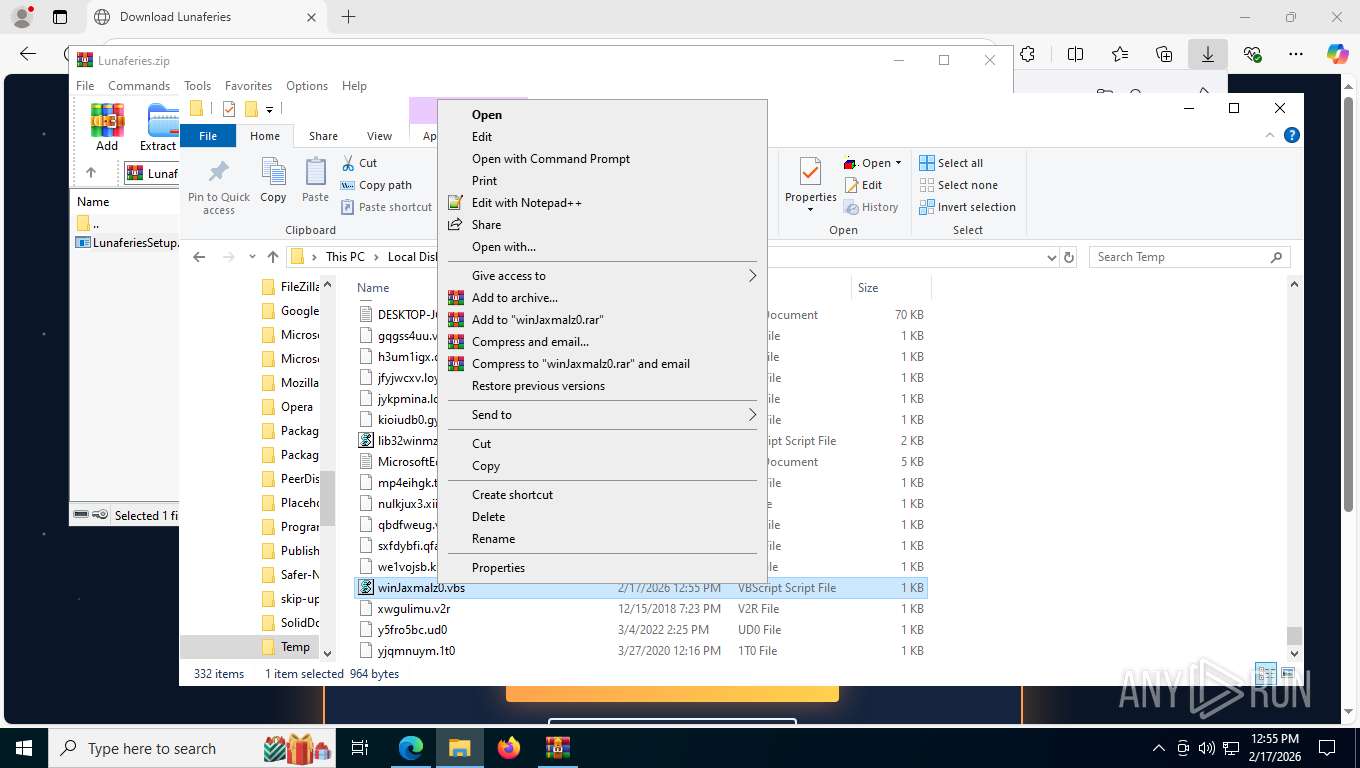Select Open with Command Prompt
1360x768 pixels.
click(x=551, y=159)
